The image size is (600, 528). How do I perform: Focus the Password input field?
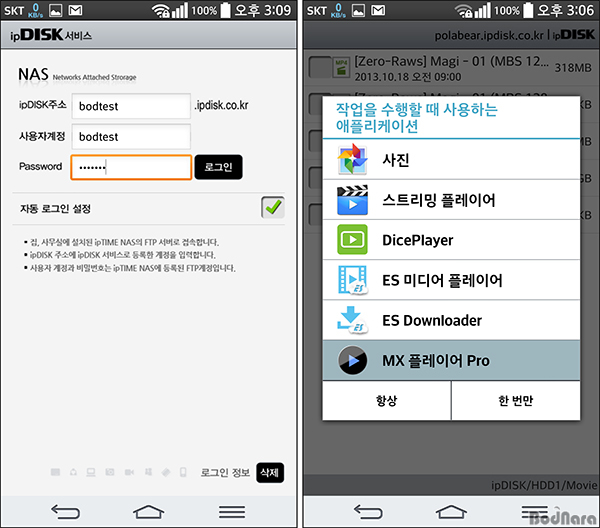click(x=131, y=167)
